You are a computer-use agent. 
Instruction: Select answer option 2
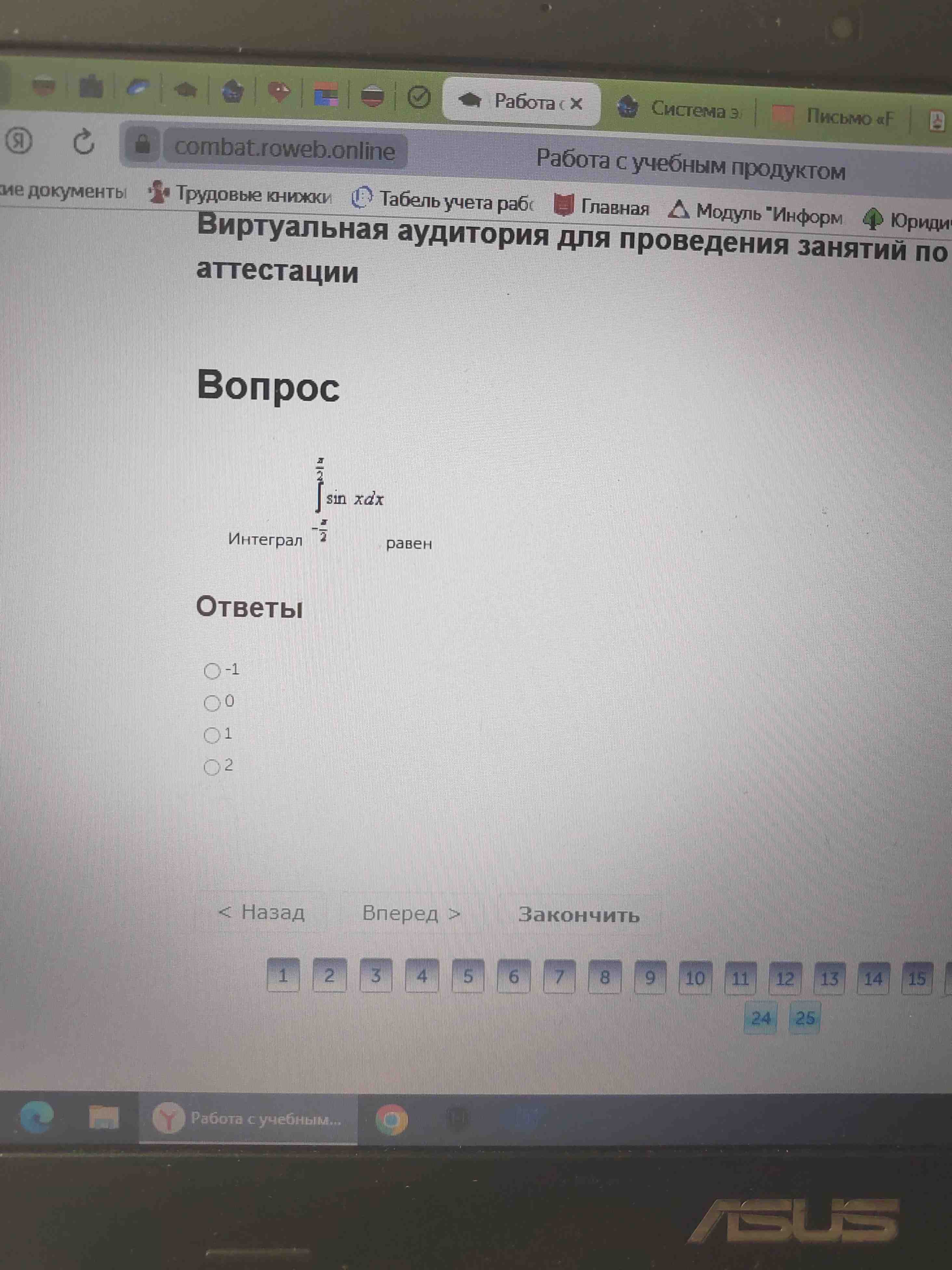pyautogui.click(x=212, y=767)
